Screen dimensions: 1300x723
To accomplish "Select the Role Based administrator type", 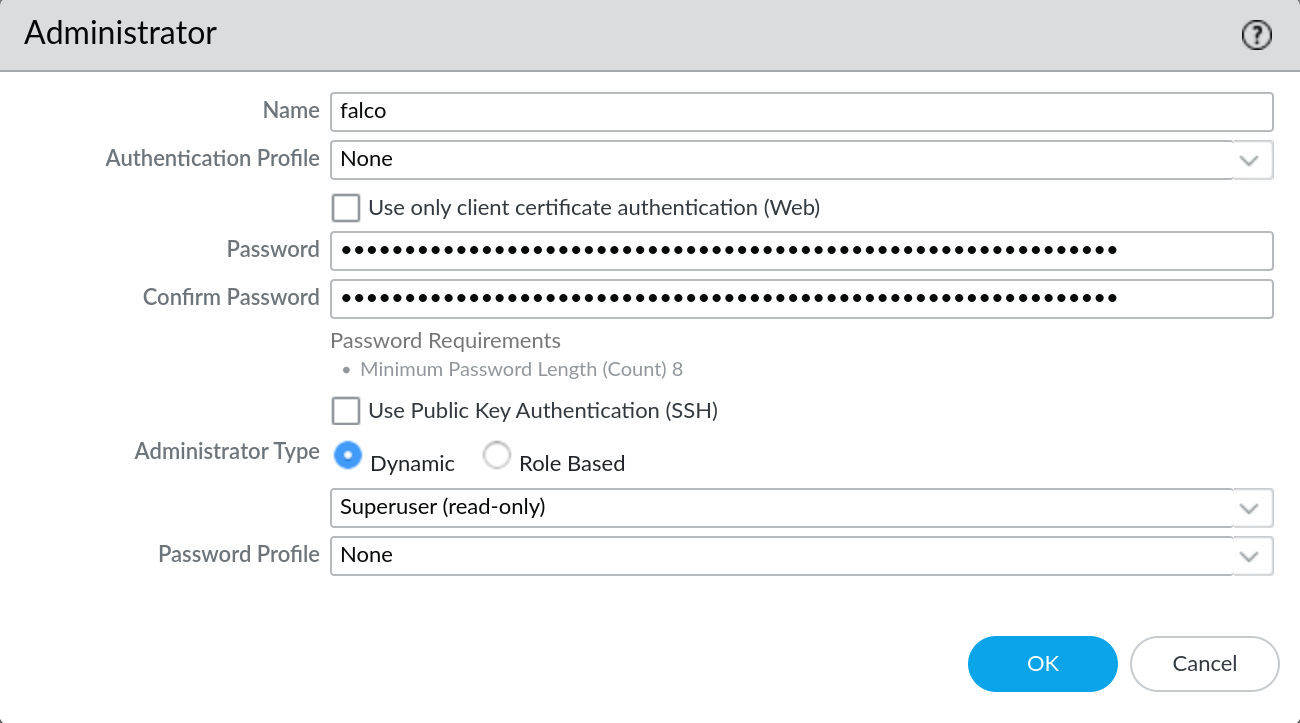I will [497, 457].
